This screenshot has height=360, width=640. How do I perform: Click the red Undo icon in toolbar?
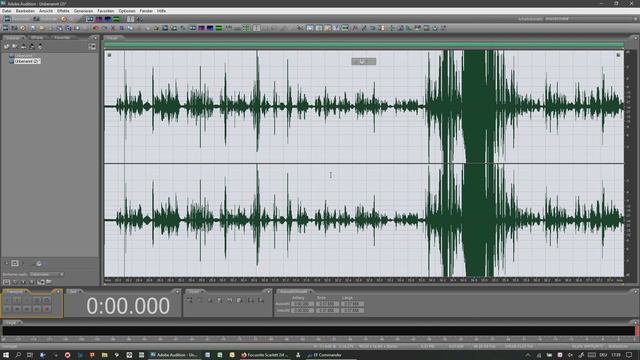point(95,28)
